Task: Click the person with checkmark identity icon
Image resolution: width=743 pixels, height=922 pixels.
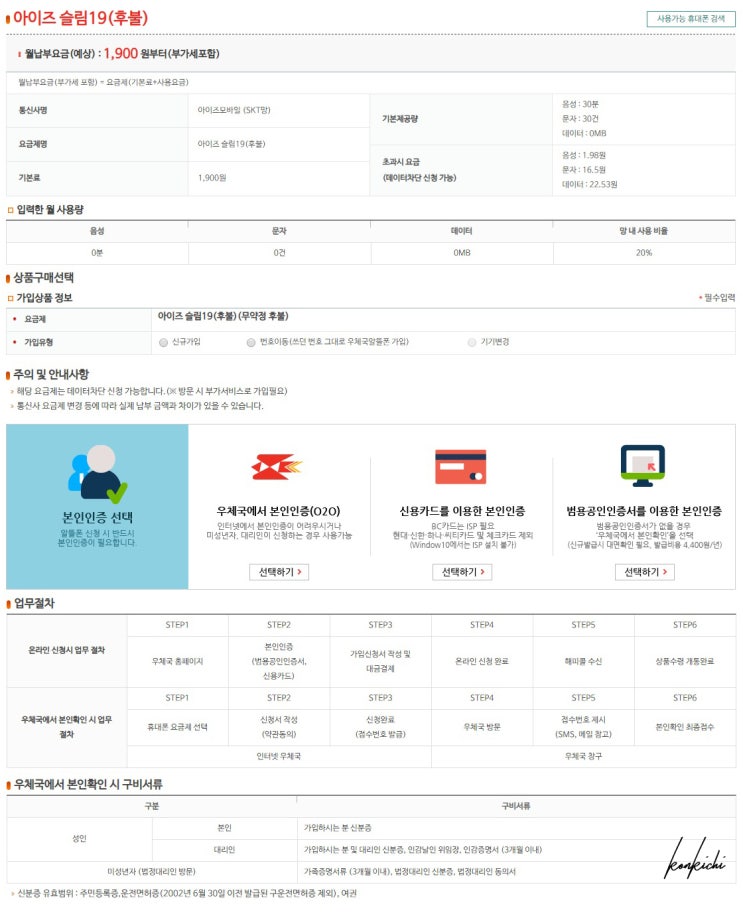Action: coord(98,474)
